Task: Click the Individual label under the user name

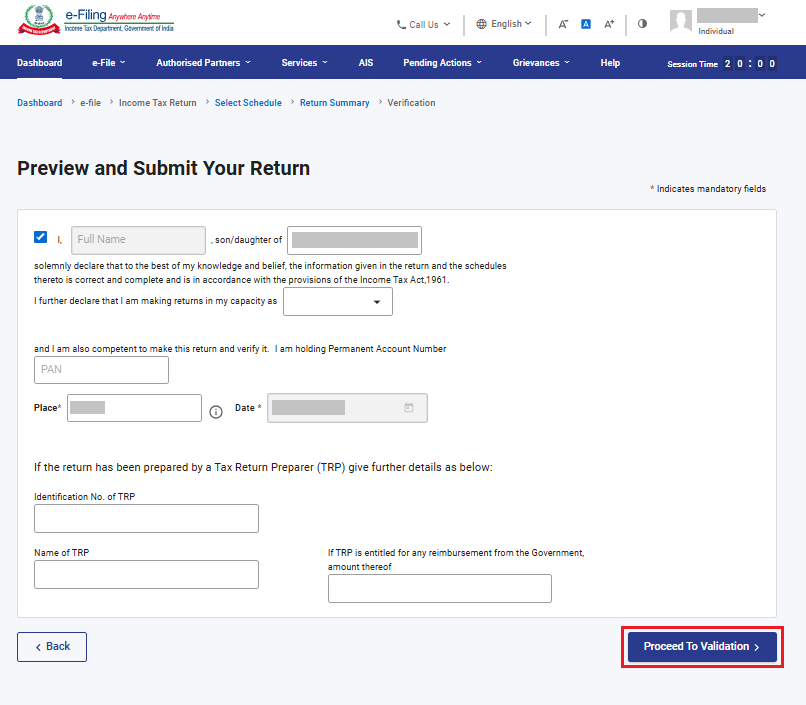Action: (716, 31)
